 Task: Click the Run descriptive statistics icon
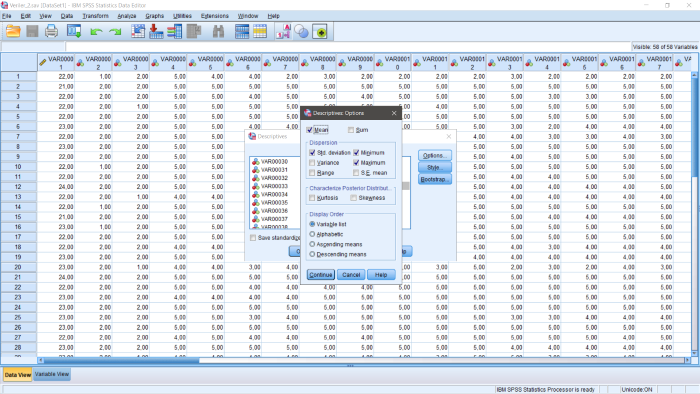tap(194, 31)
